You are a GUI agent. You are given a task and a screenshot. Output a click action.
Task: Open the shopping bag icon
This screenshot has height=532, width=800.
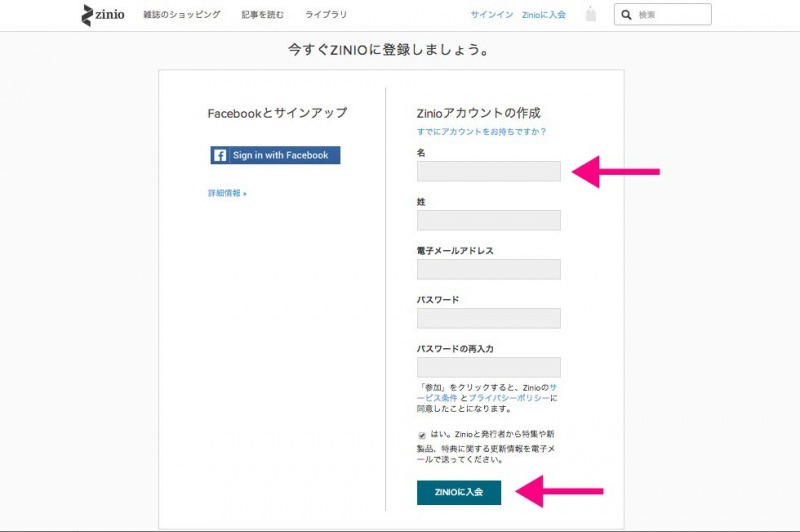[x=590, y=15]
